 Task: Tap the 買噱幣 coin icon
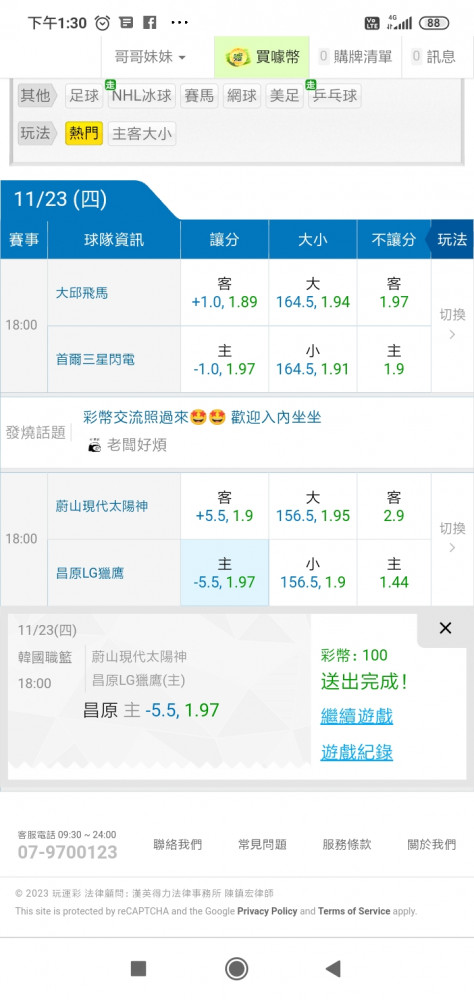tap(237, 57)
